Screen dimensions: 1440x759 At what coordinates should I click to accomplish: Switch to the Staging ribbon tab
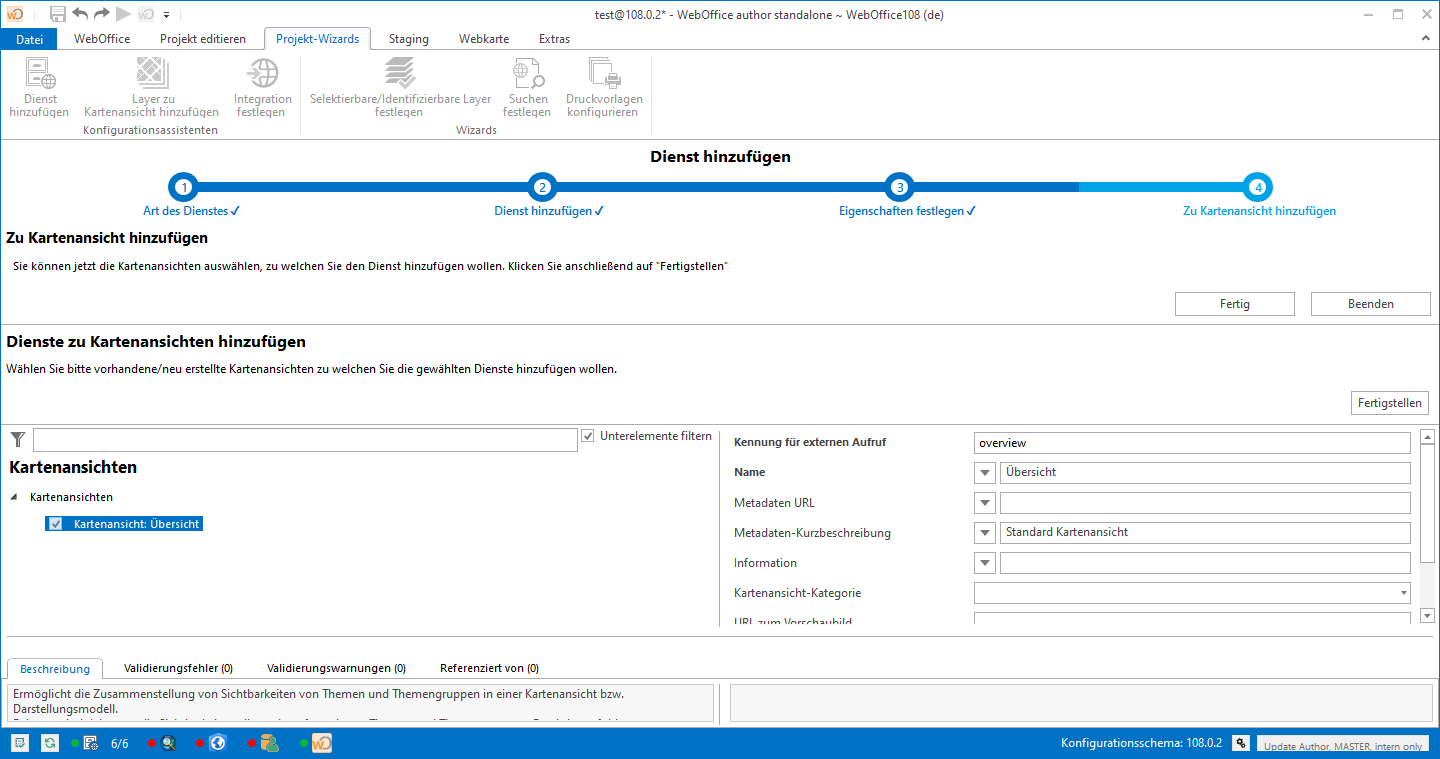408,39
